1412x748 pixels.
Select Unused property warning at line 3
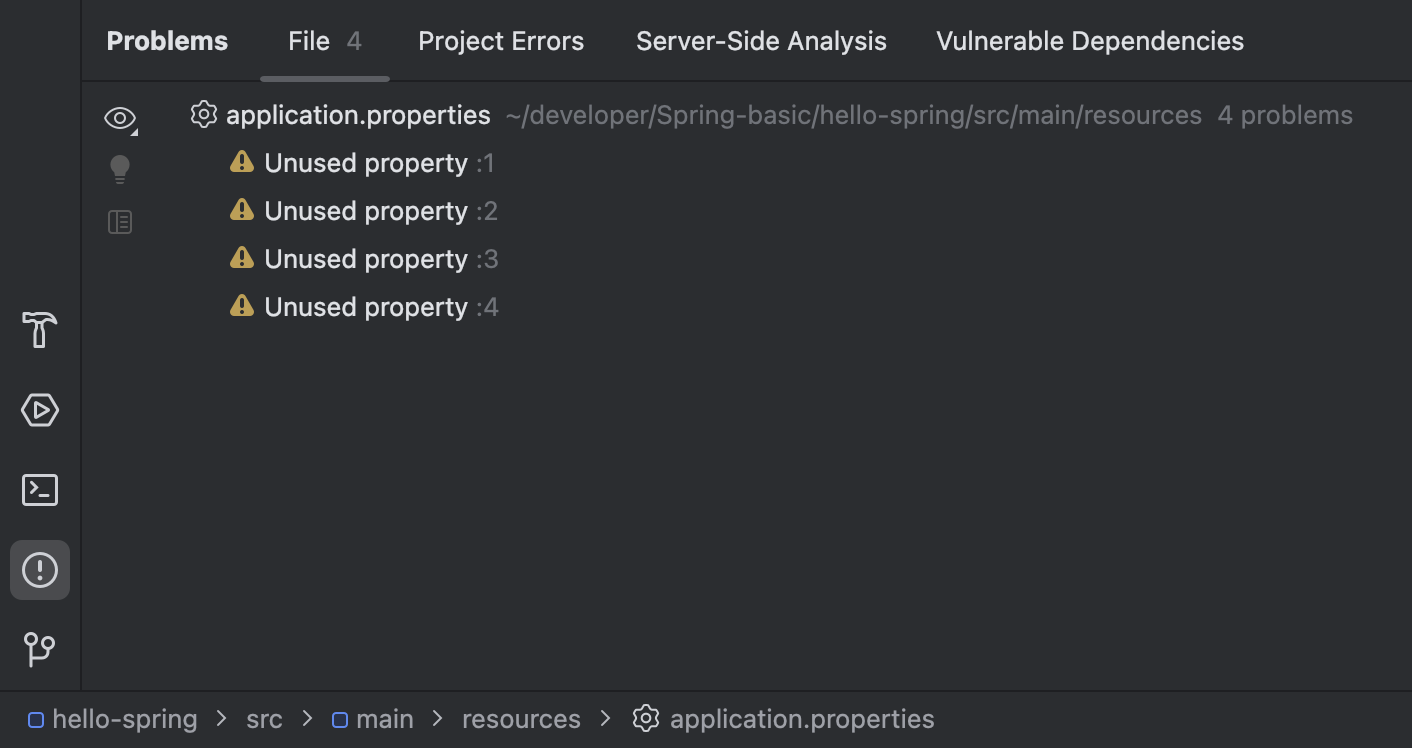[x=366, y=259]
